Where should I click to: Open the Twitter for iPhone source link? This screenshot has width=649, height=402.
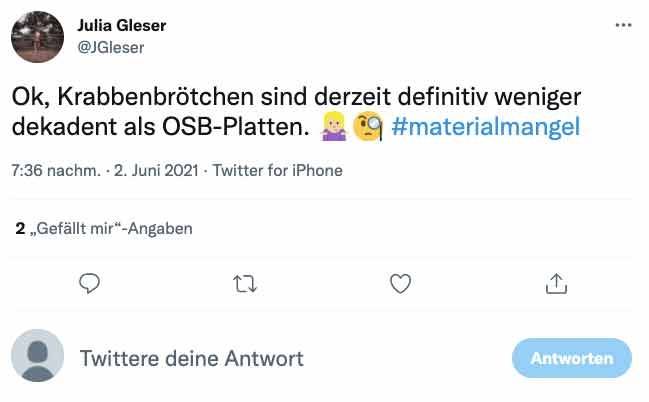(x=278, y=170)
